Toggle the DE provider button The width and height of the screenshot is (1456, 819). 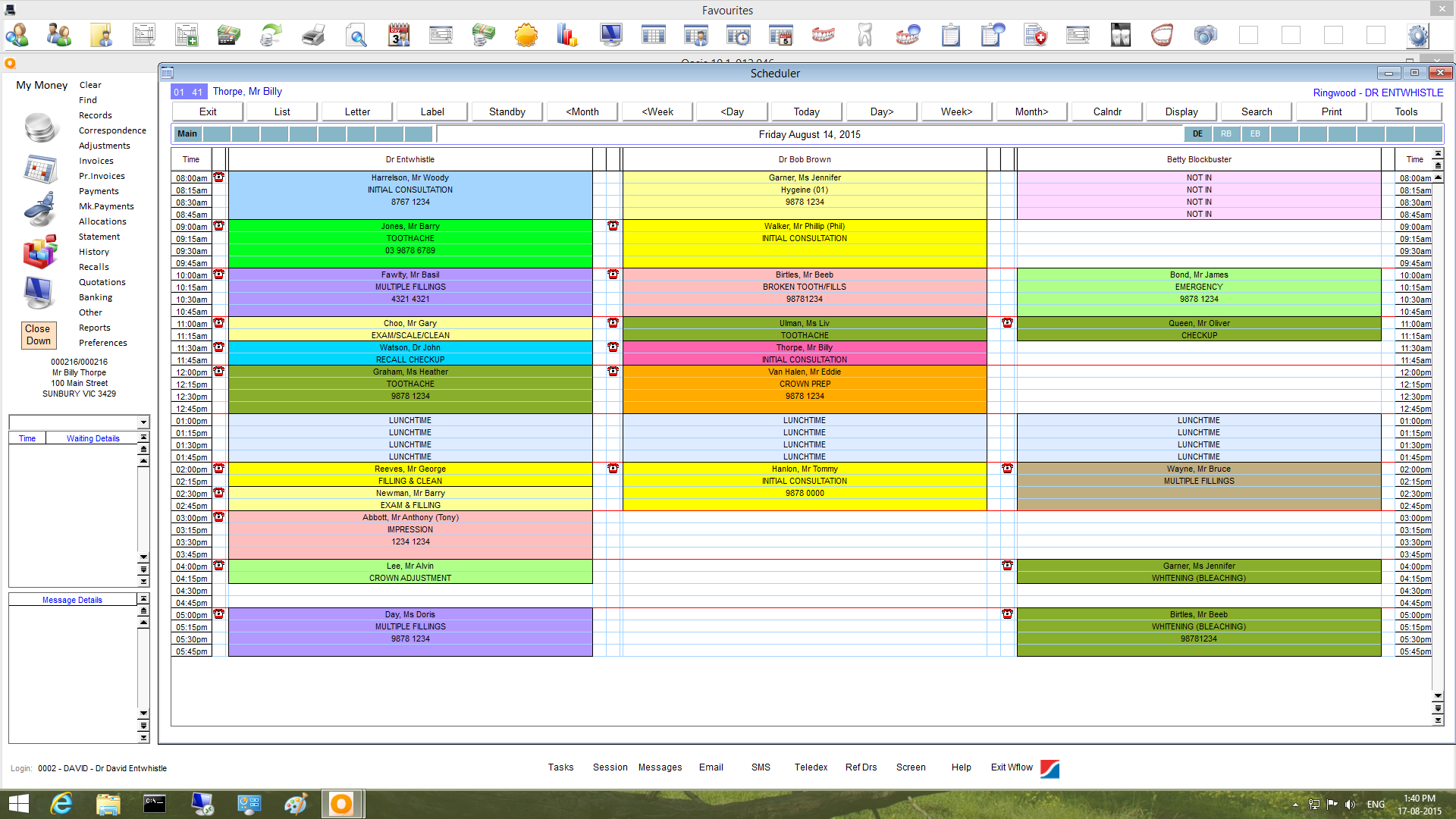pyautogui.click(x=1197, y=134)
